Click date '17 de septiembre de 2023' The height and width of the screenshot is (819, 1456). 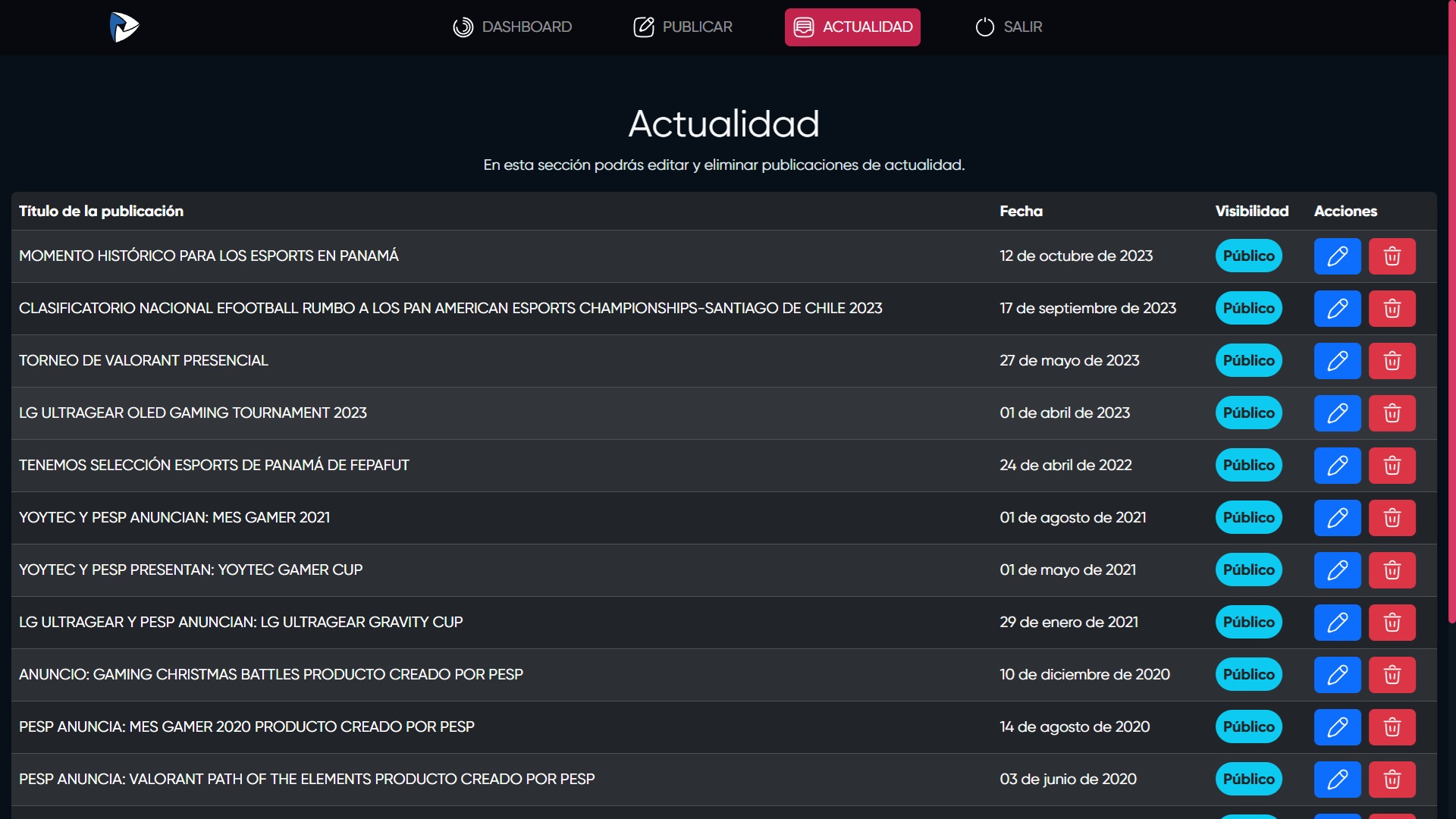coord(1087,309)
